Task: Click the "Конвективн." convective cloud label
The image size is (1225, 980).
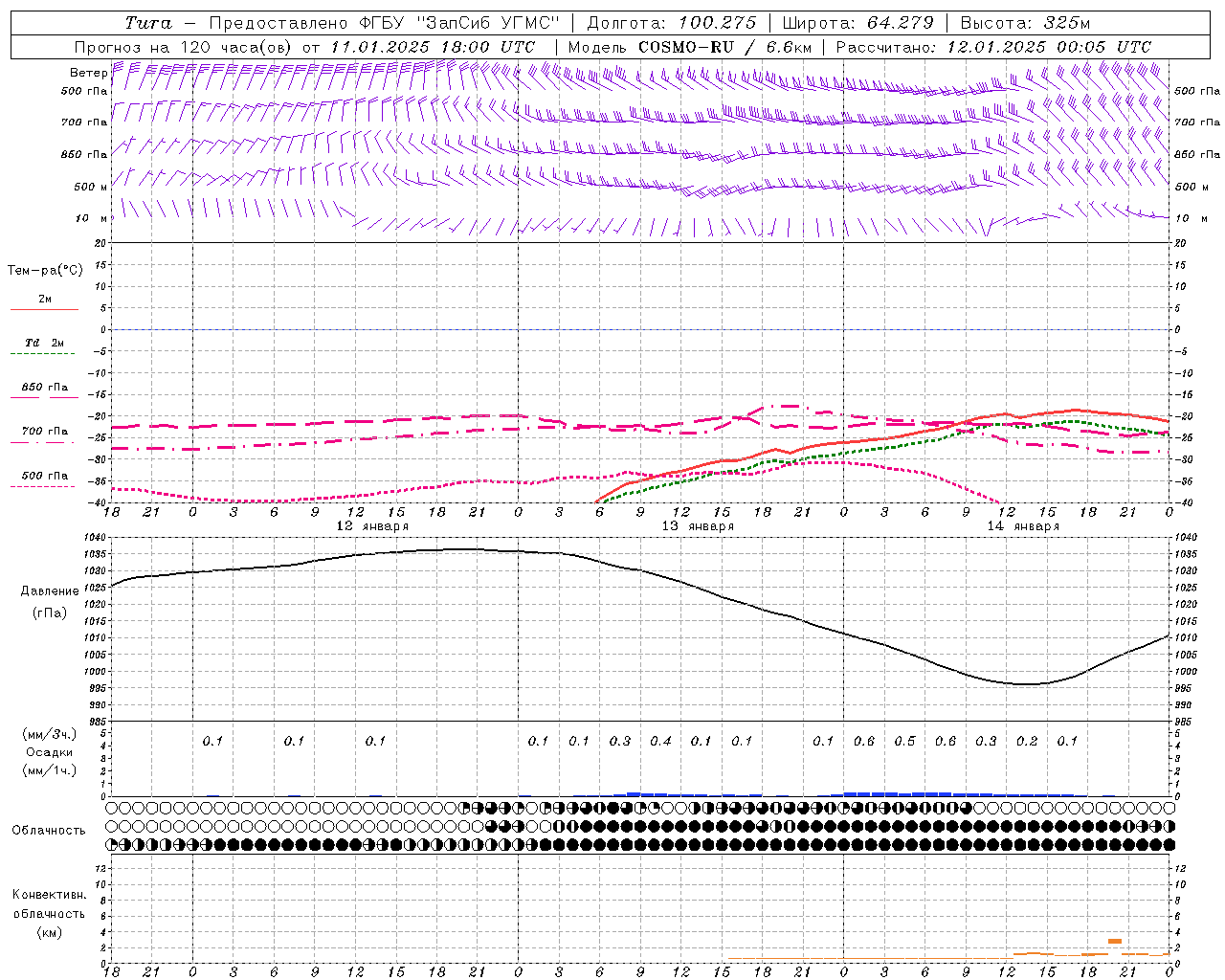Action: pyautogui.click(x=49, y=895)
